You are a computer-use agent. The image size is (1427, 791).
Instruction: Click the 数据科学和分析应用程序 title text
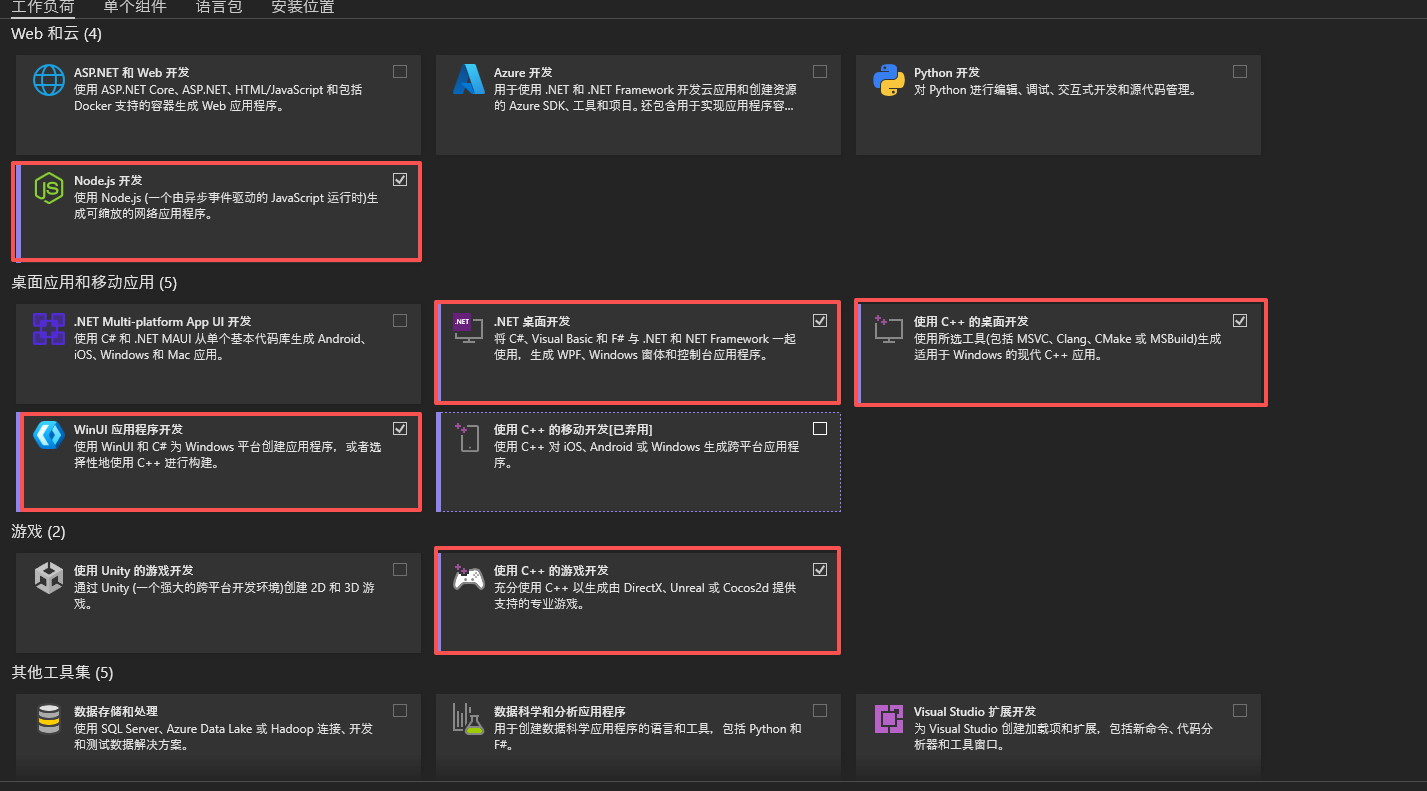coord(560,712)
